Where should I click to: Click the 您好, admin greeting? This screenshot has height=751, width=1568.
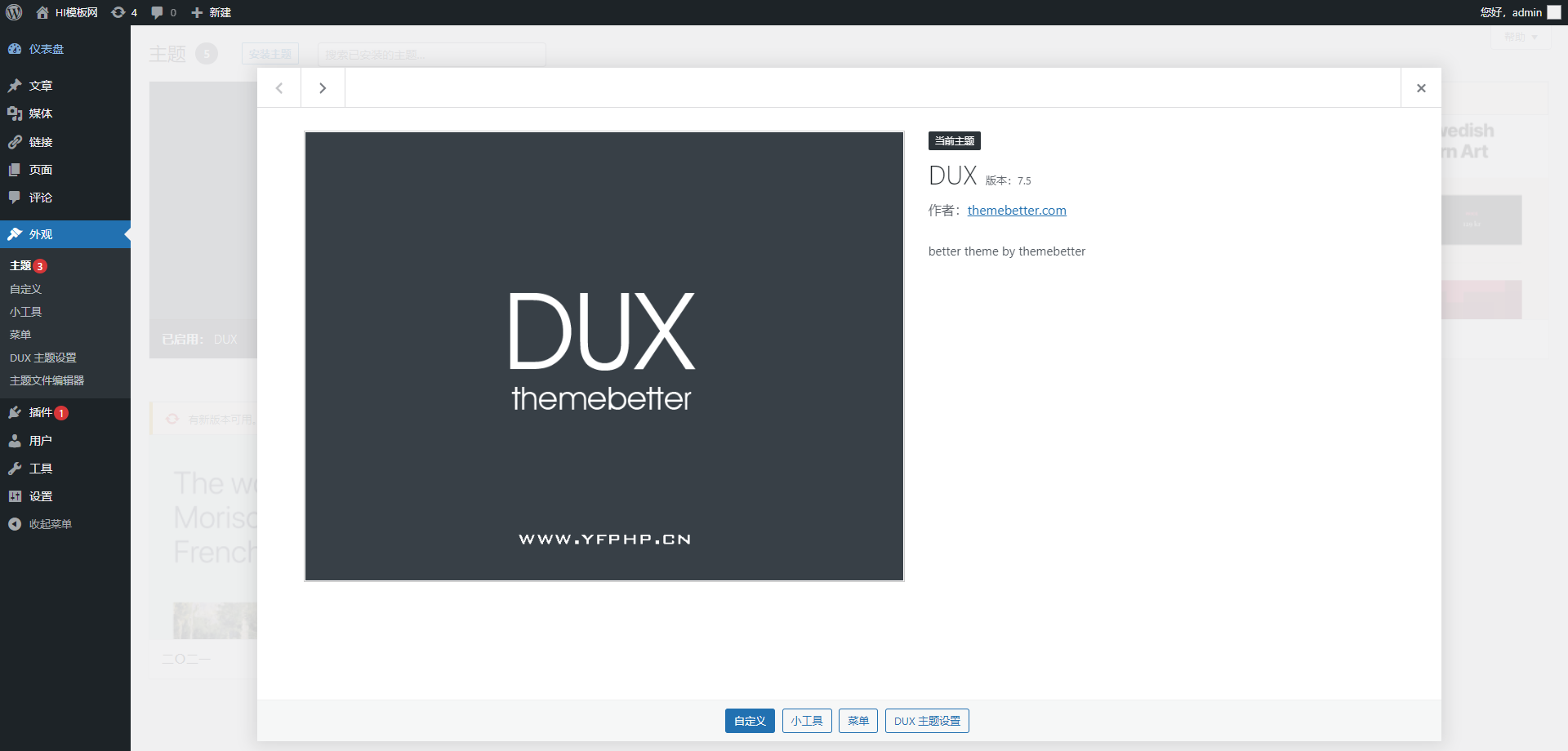pos(1511,12)
